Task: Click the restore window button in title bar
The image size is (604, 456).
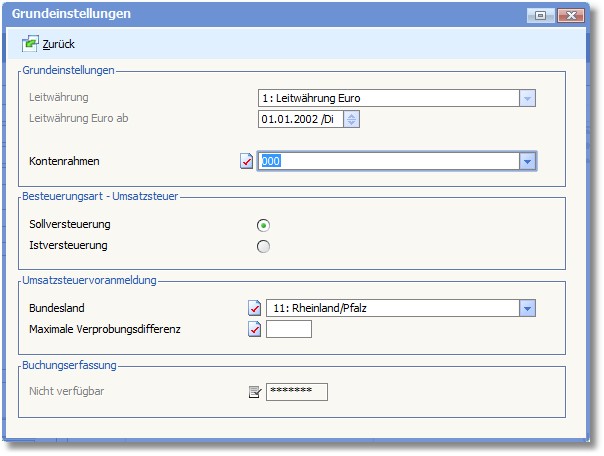Action: (x=541, y=15)
